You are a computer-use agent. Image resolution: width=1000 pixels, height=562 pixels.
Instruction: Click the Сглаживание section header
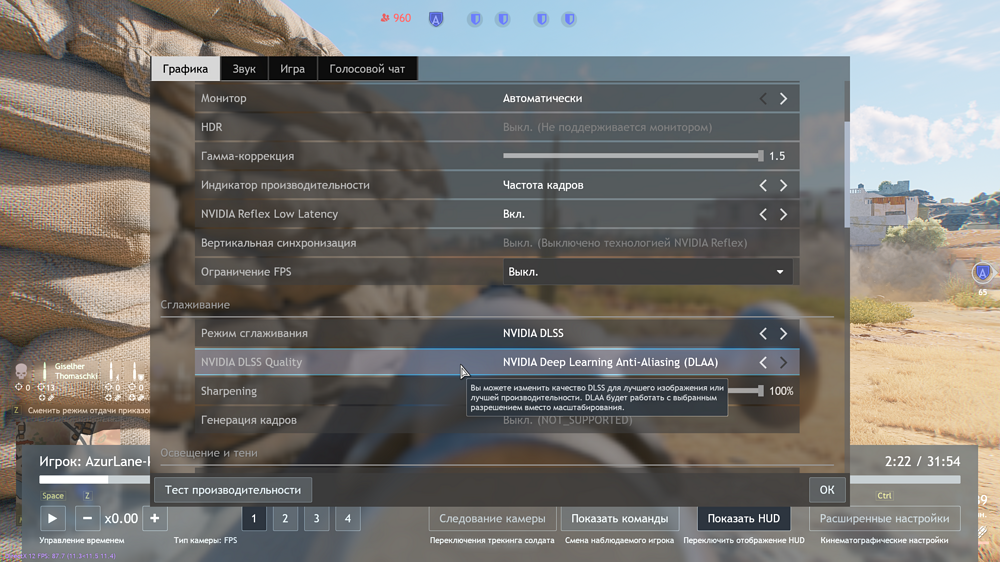tap(195, 305)
